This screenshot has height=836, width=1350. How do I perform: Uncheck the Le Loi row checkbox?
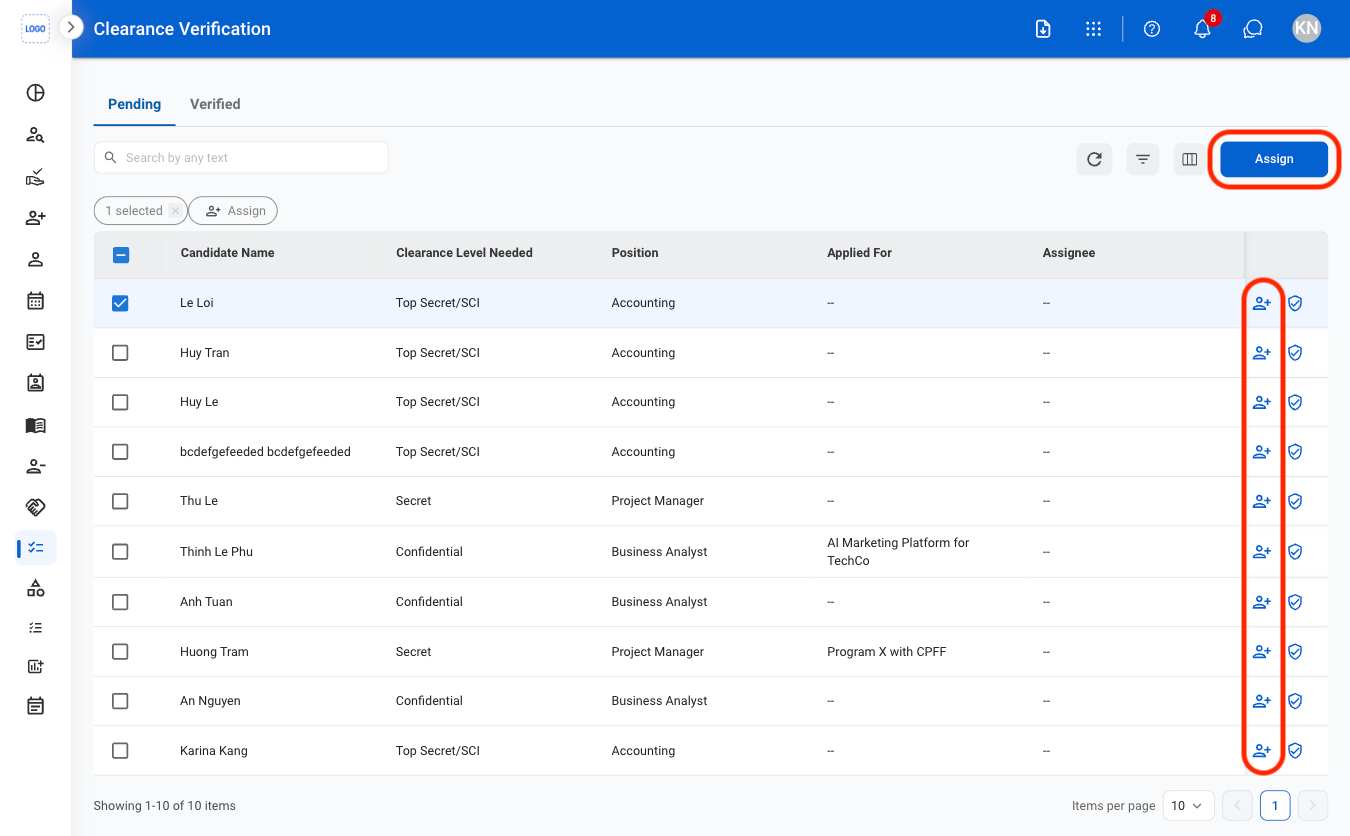(x=120, y=303)
